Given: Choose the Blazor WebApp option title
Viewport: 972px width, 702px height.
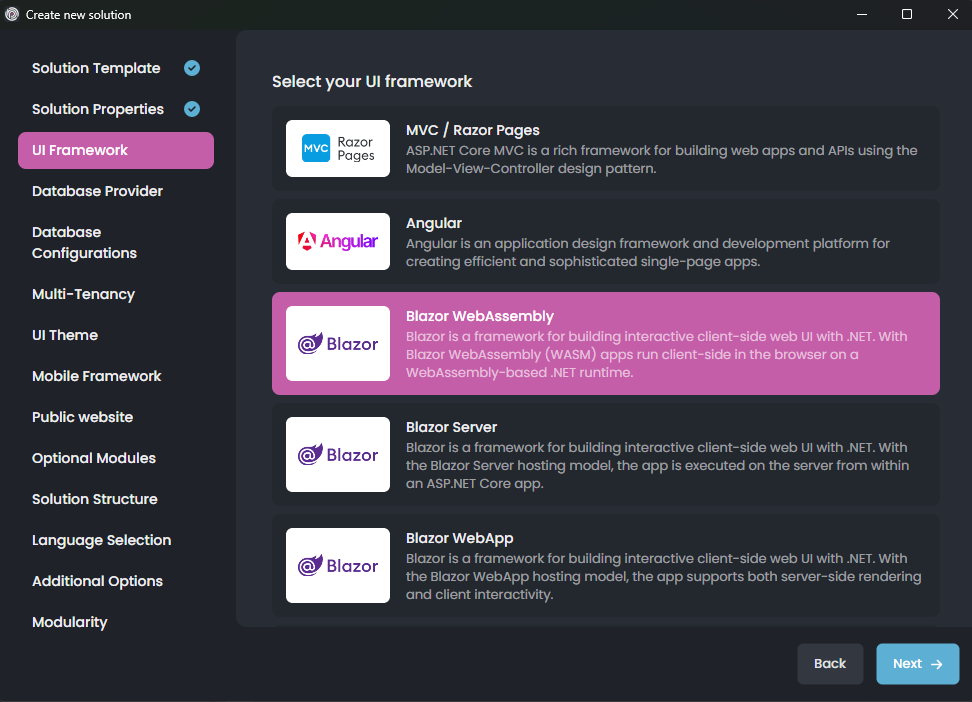Looking at the screenshot, I should coord(459,538).
